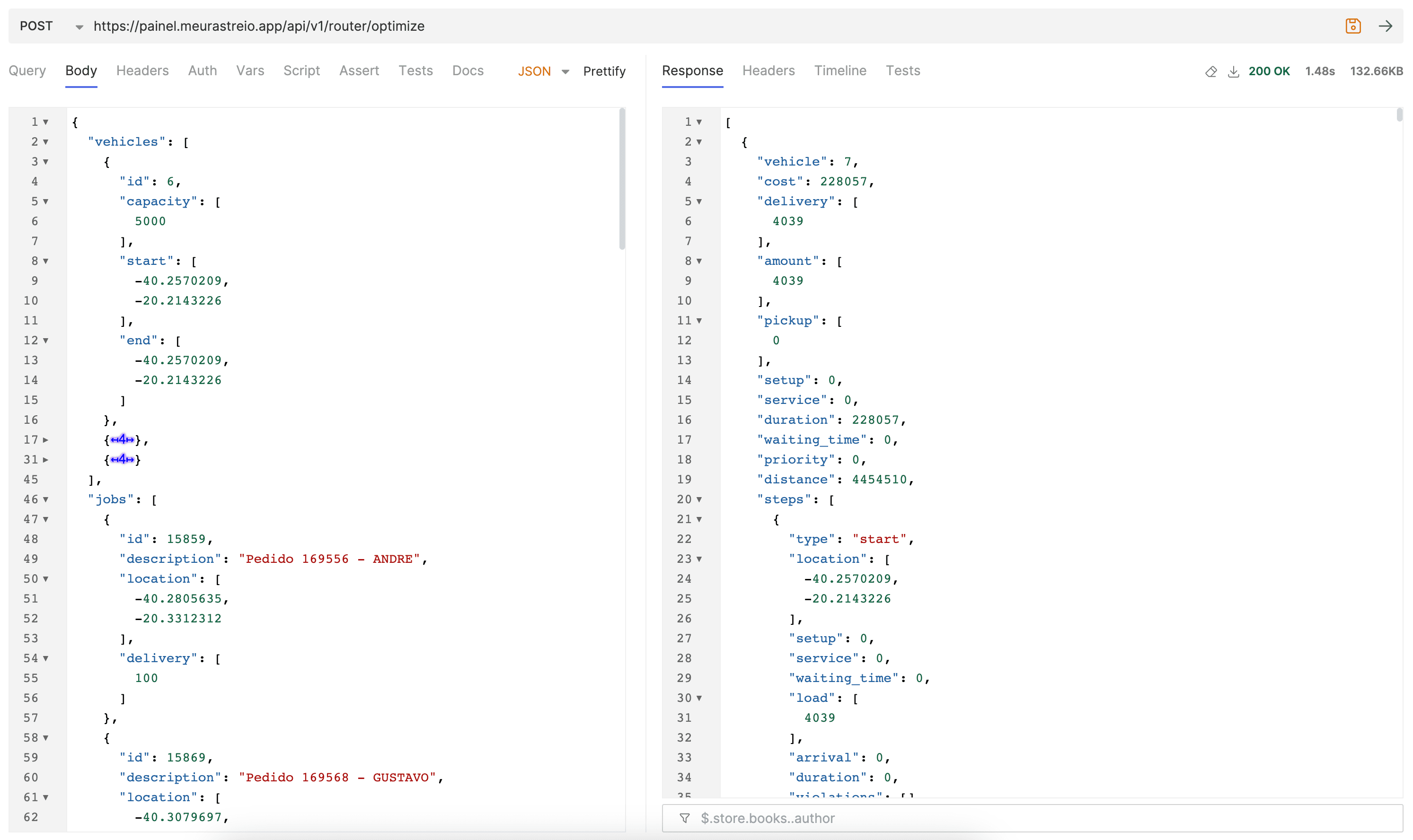Click the request URL field
This screenshot has height=840, width=1413.
[x=714, y=26]
